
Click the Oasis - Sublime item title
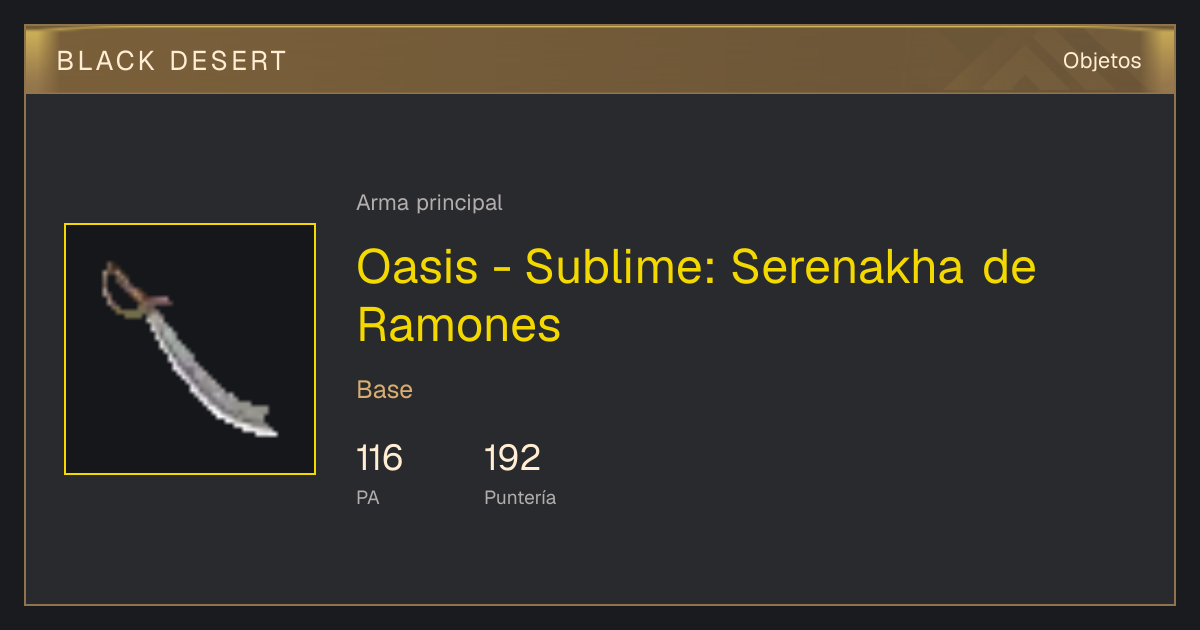pyautogui.click(x=696, y=296)
